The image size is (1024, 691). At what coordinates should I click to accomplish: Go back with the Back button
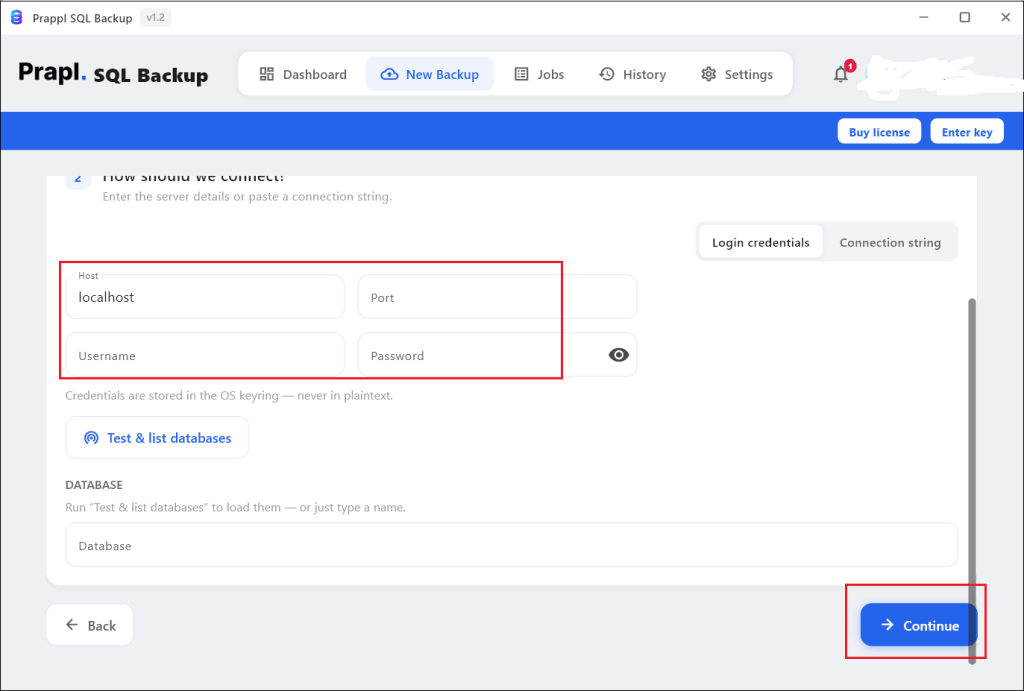89,625
